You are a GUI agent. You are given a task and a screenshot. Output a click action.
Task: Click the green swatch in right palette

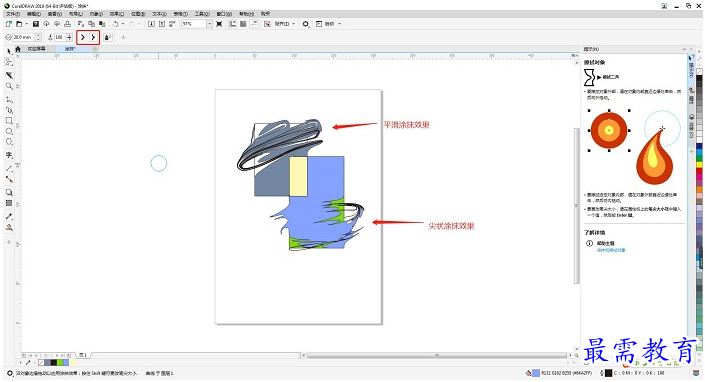pyautogui.click(x=700, y=159)
